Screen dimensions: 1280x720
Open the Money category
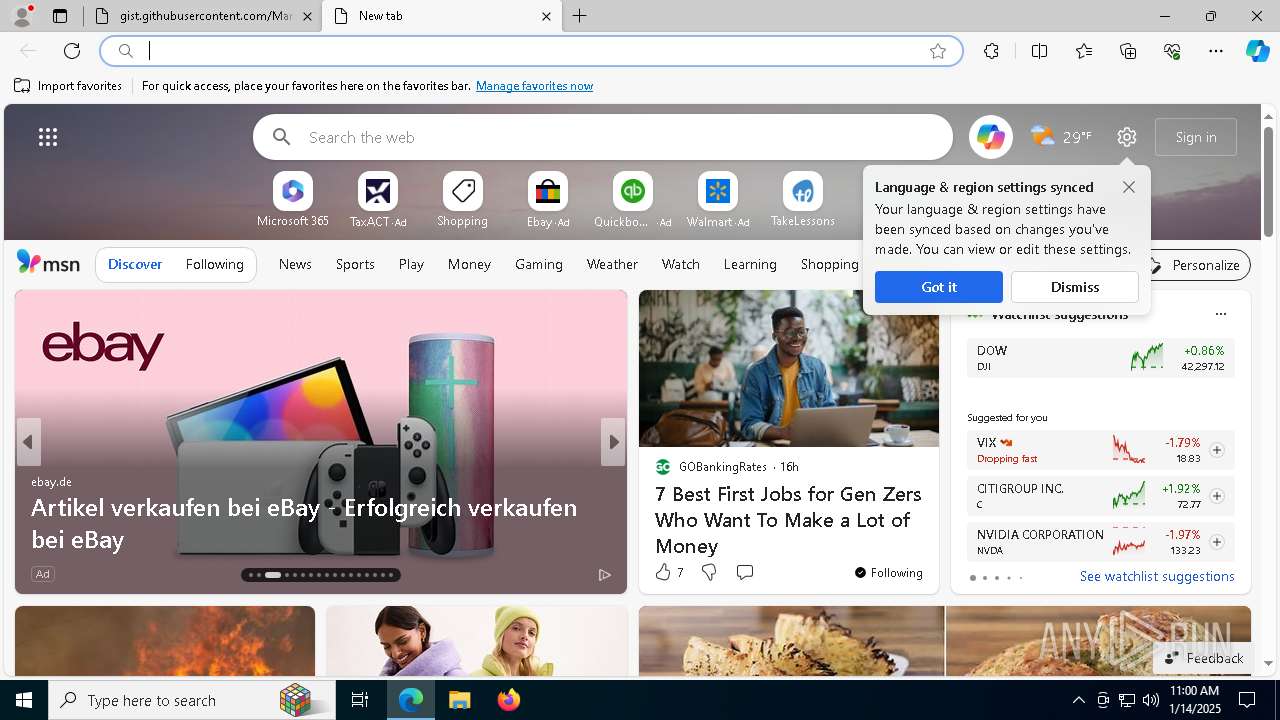(x=469, y=264)
